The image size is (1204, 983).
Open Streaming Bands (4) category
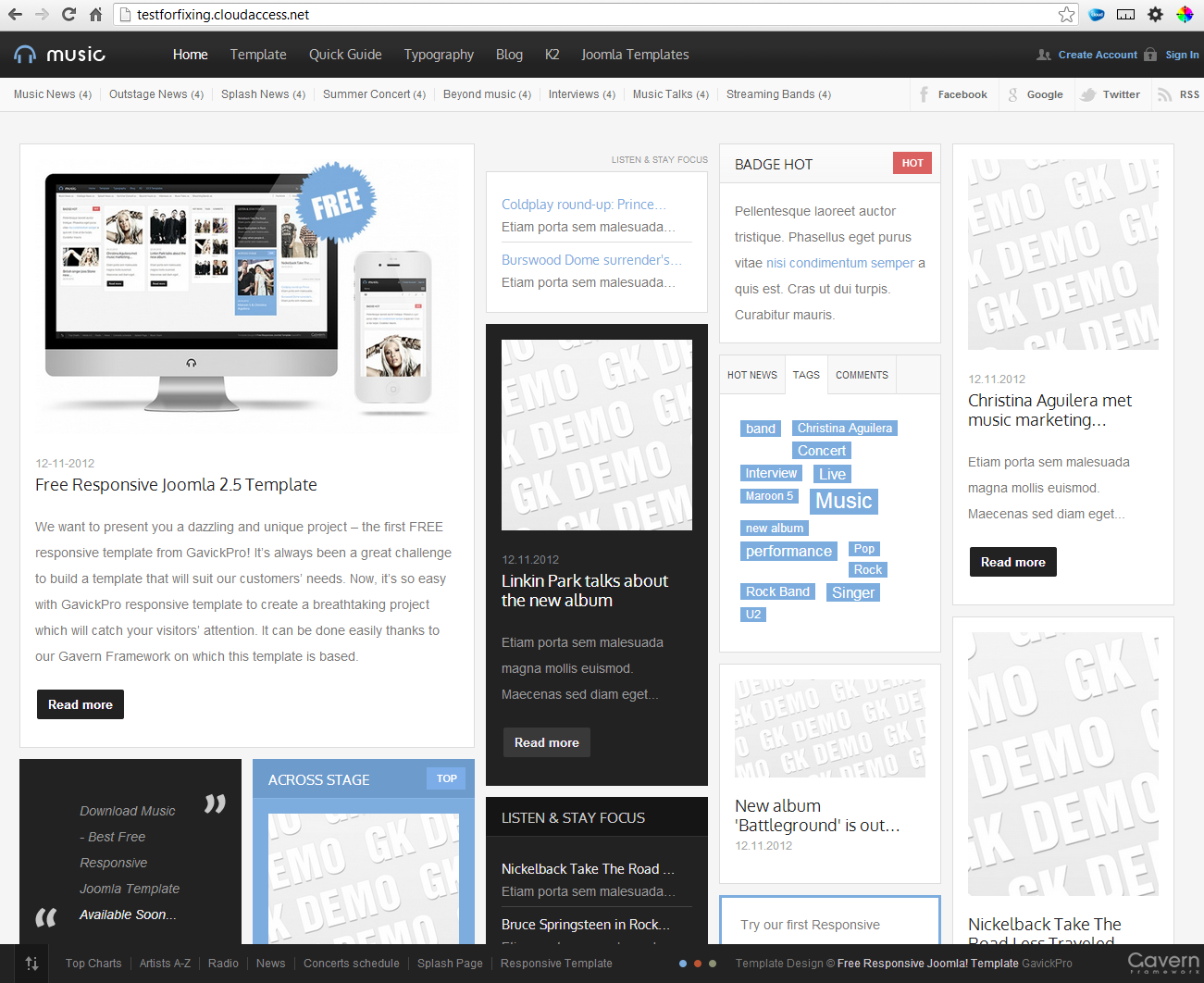[778, 94]
